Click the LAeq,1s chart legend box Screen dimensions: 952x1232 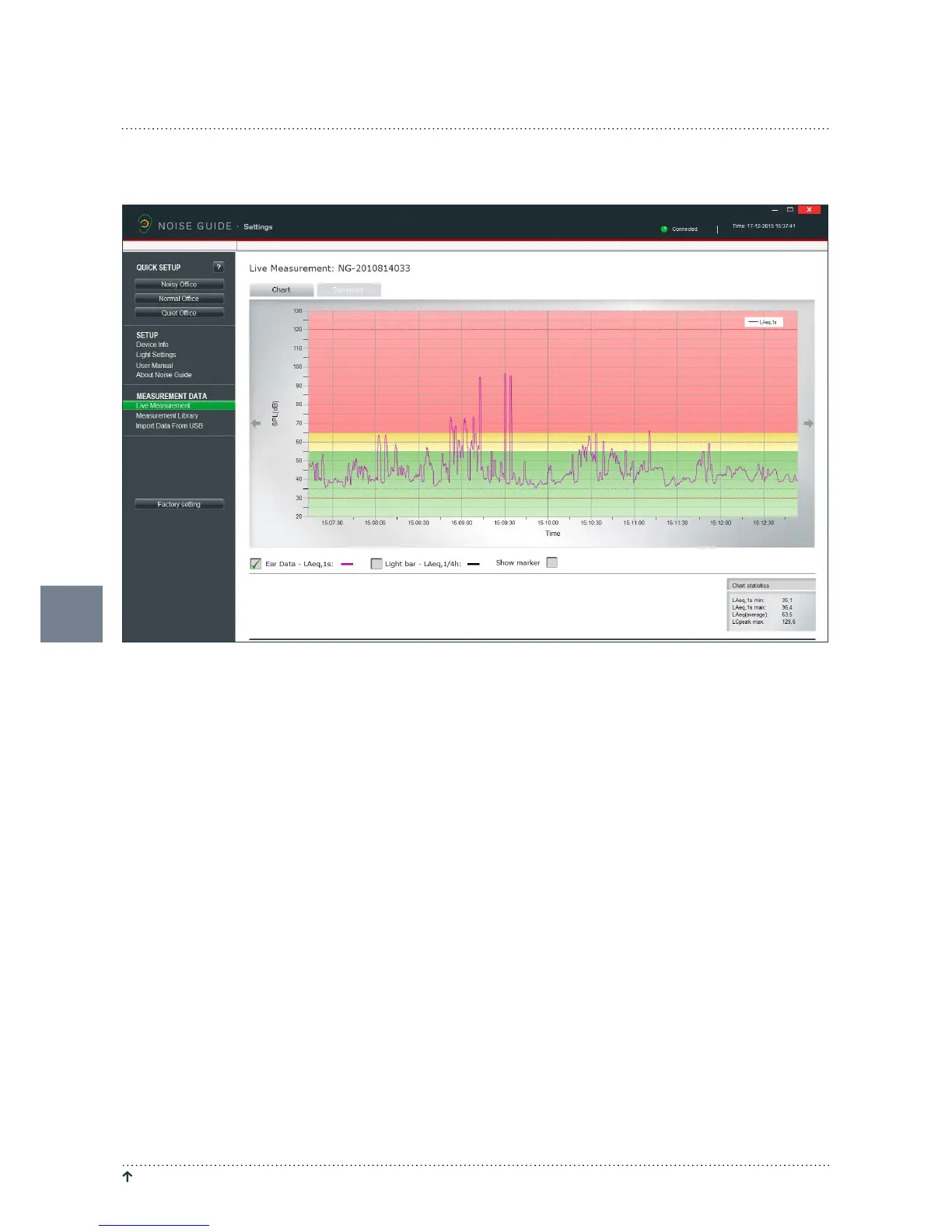tap(764, 322)
